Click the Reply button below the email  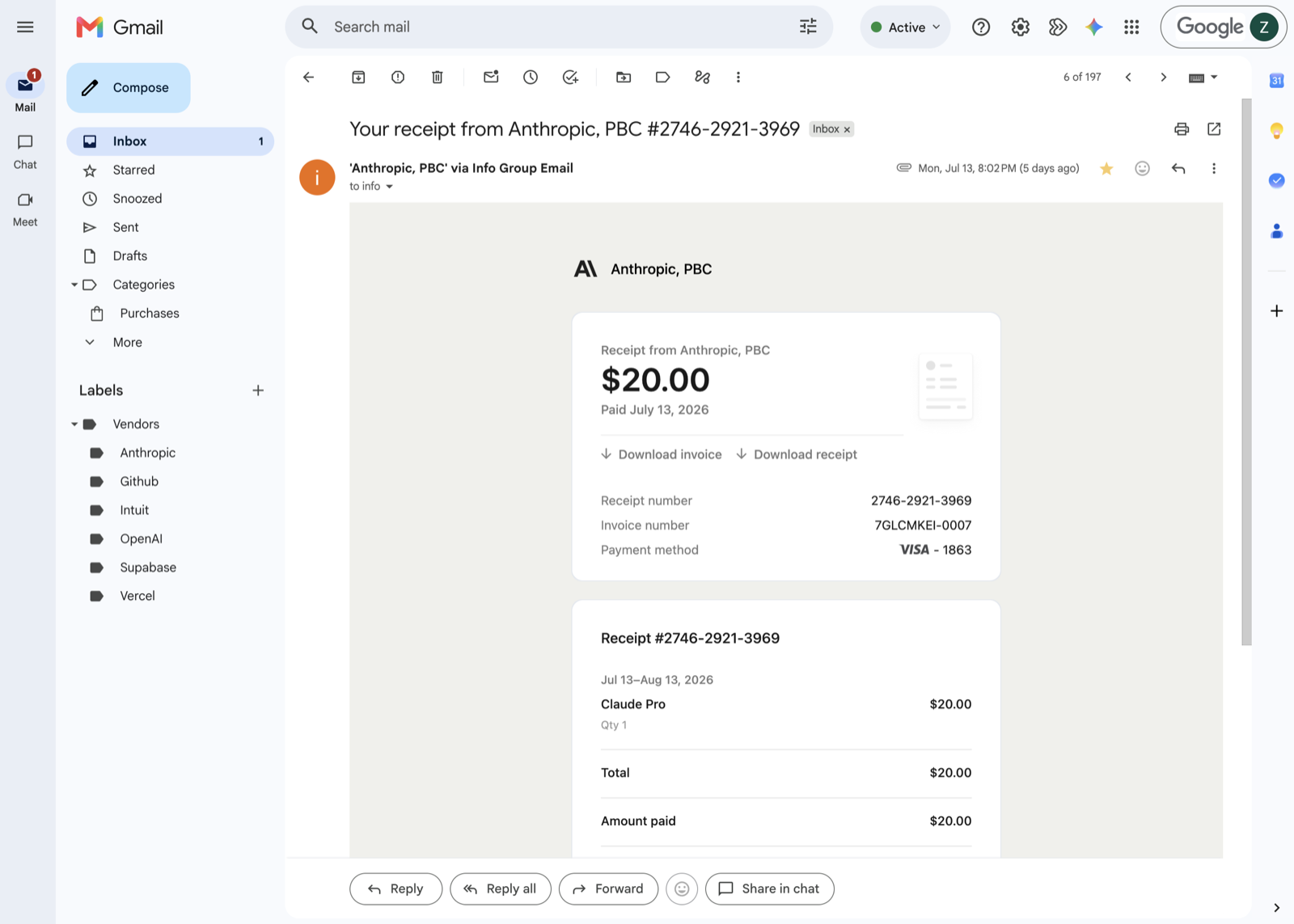[x=395, y=888]
